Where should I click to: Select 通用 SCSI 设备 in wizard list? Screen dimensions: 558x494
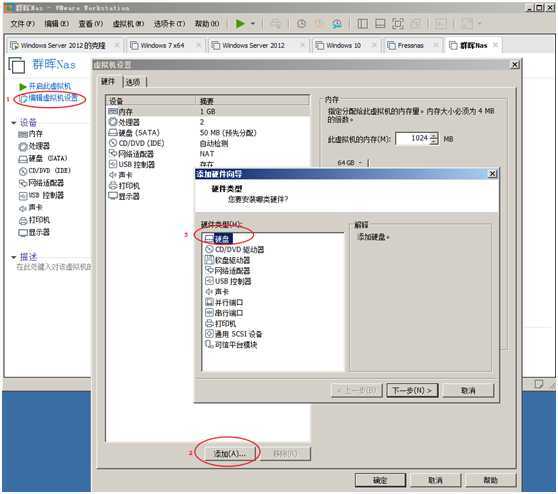pyautogui.click(x=233, y=334)
